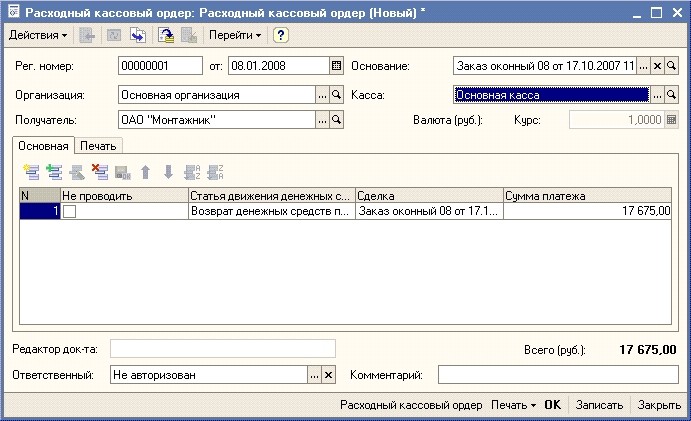691x421 pixels.
Task: Click the copy-document icon with blue arrows
Action: coord(137,35)
